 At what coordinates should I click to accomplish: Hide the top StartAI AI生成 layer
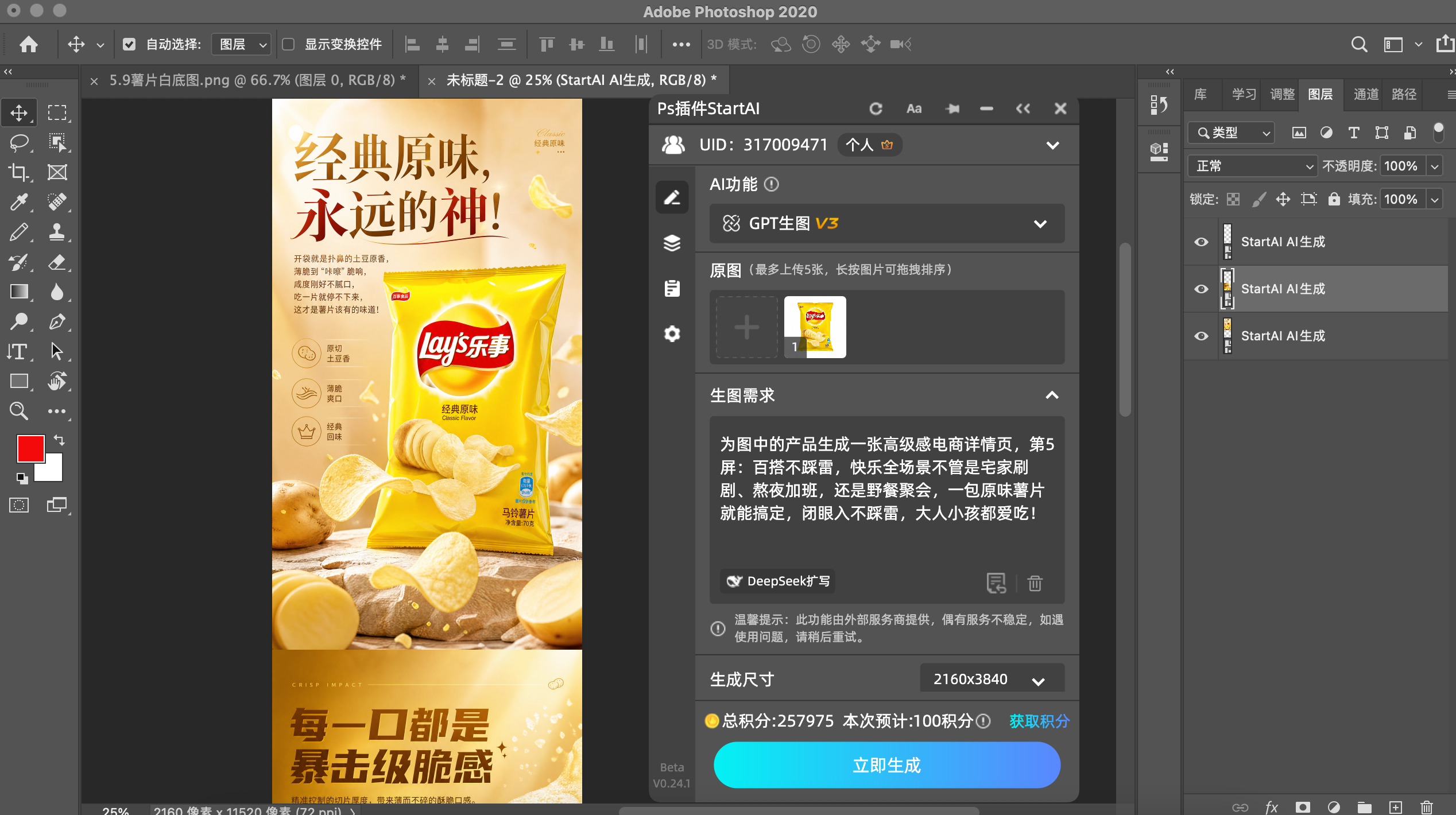[x=1201, y=242]
